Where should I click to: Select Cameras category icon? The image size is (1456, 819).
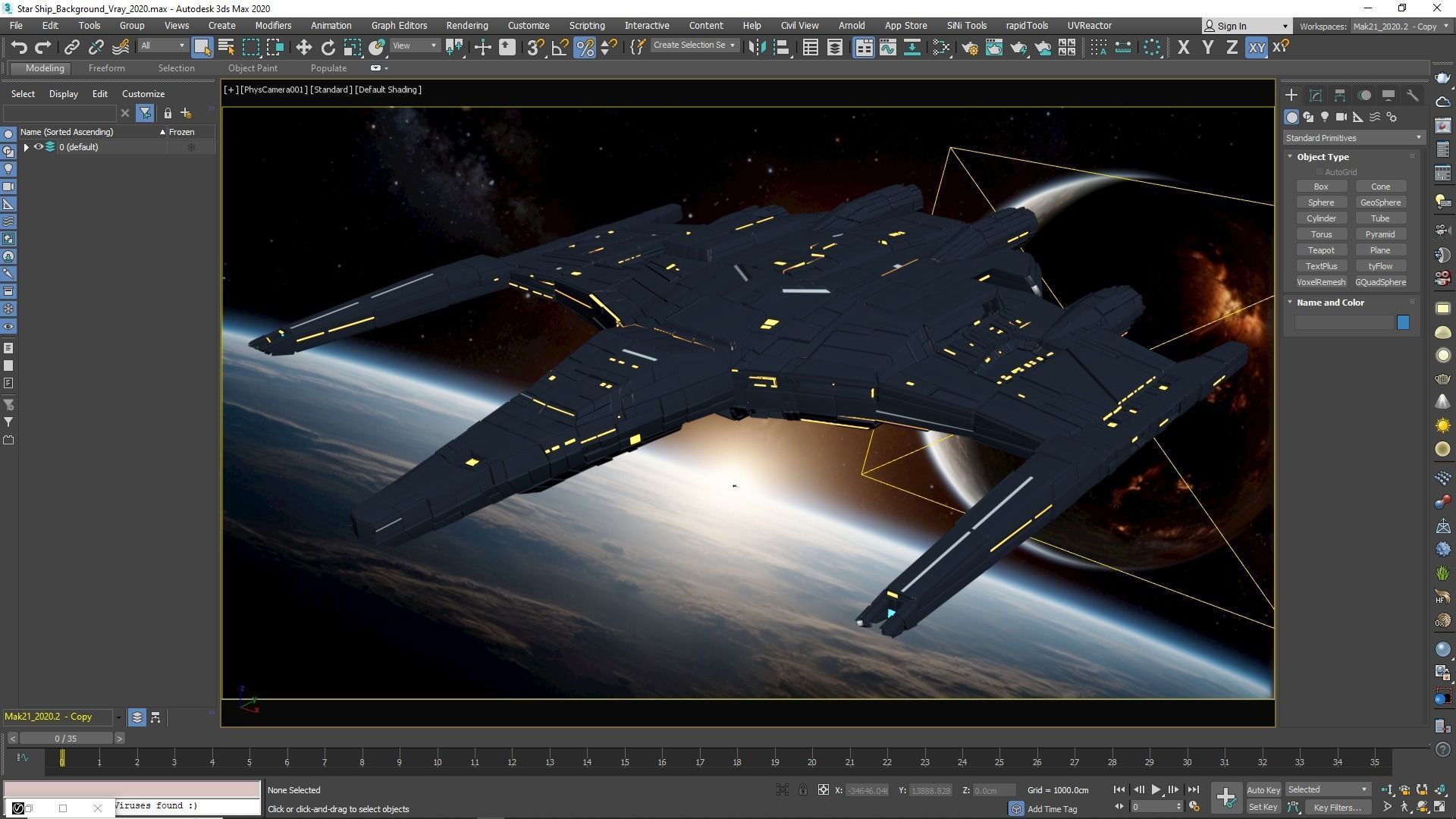1341,117
